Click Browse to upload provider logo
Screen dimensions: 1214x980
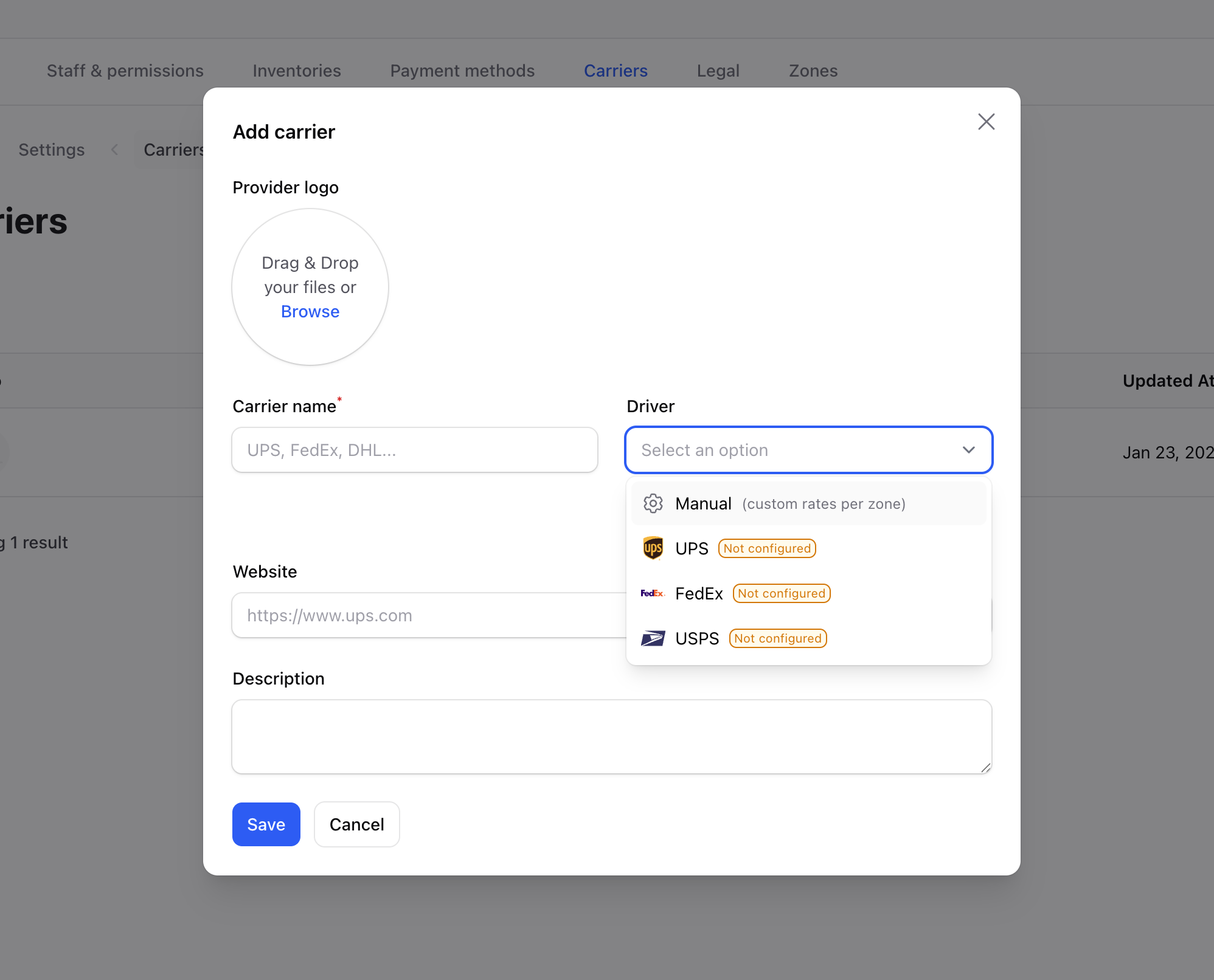point(310,311)
